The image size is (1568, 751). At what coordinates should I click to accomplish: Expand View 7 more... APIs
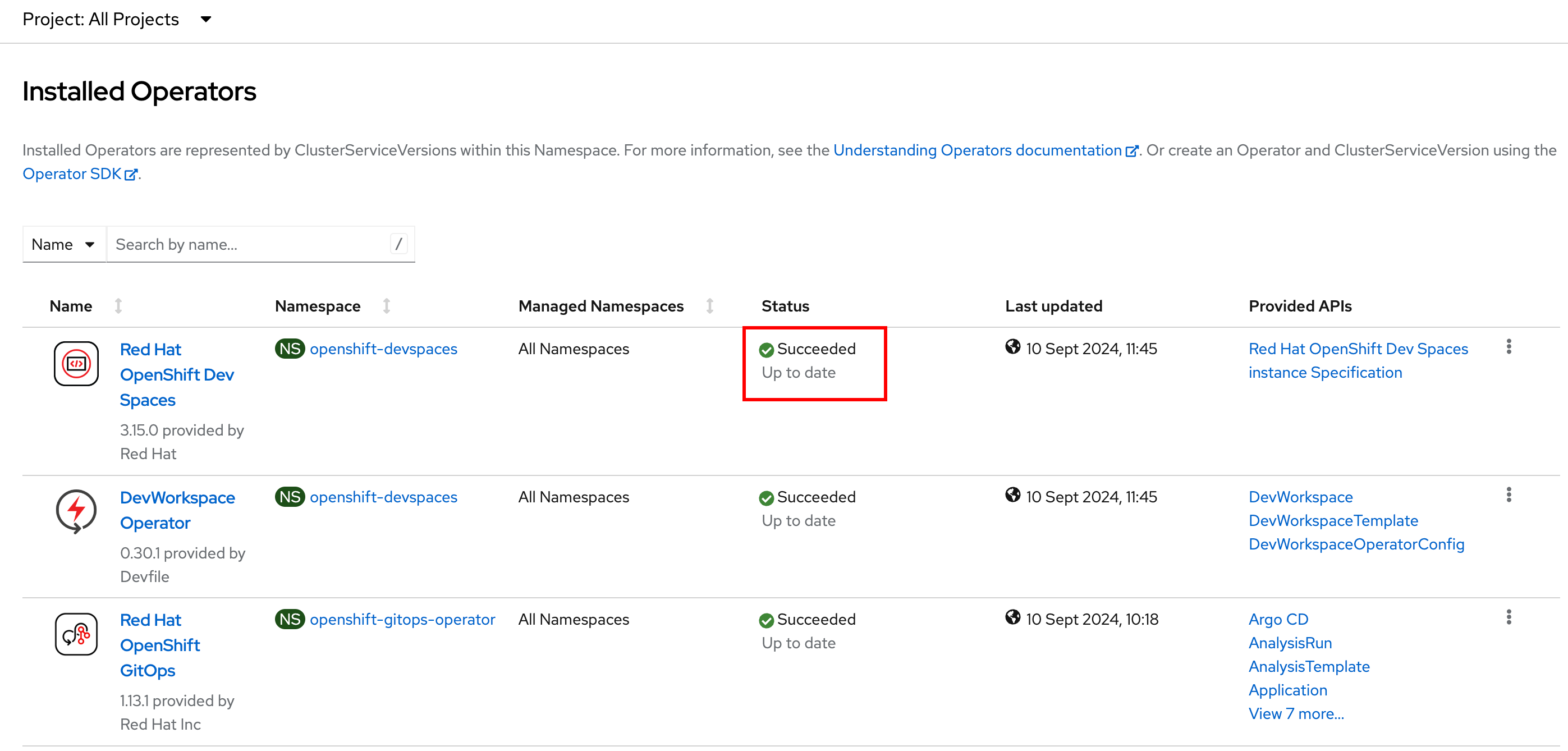pos(1296,715)
